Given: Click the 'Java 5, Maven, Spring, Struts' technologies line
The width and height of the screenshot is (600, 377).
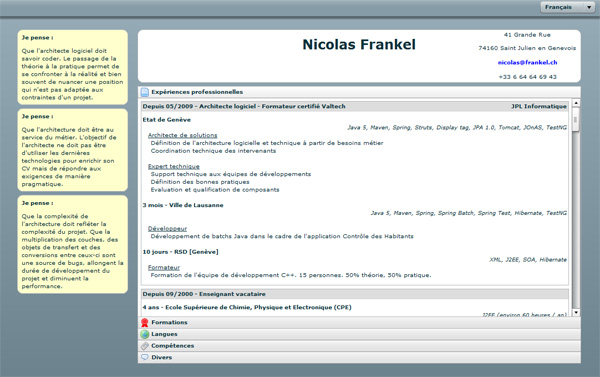Looking at the screenshot, I should pyautogui.click(x=457, y=127).
